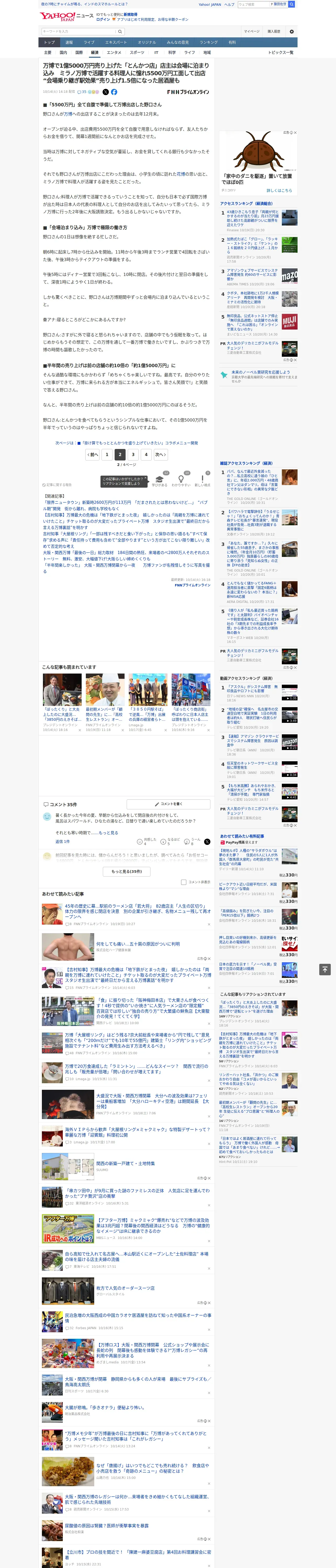Select the ライブ tab in dark navigation bar

[x=89, y=43]
